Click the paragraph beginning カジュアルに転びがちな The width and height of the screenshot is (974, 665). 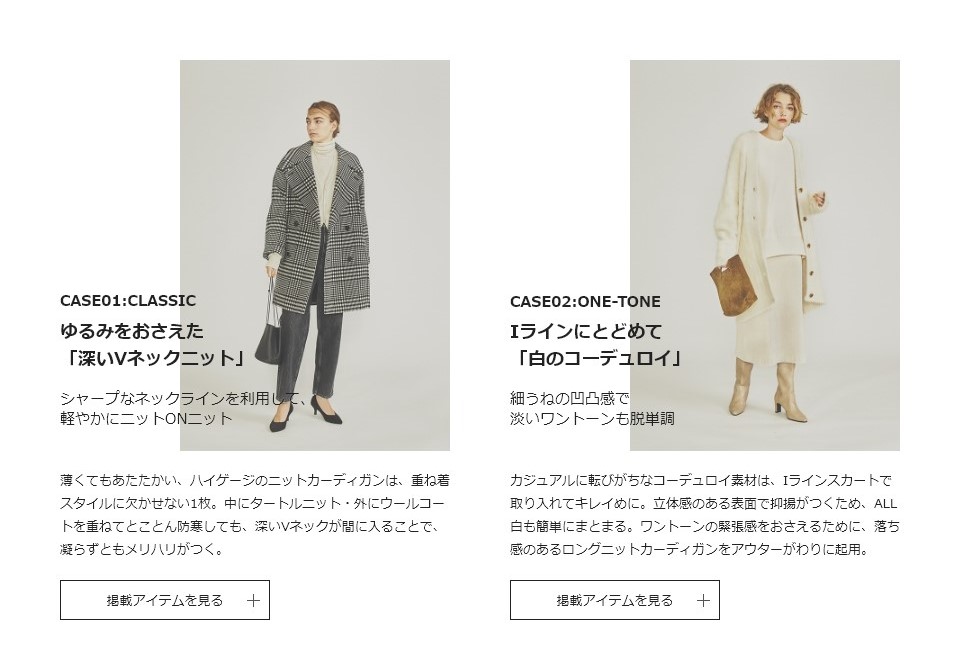tap(704, 515)
